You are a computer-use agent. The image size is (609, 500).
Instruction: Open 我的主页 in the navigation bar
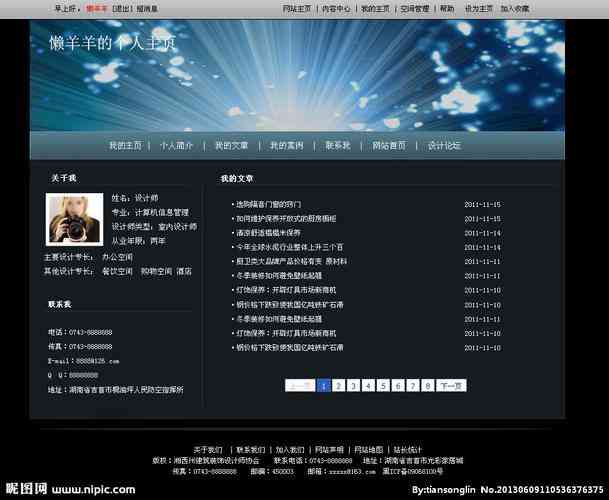(x=125, y=145)
